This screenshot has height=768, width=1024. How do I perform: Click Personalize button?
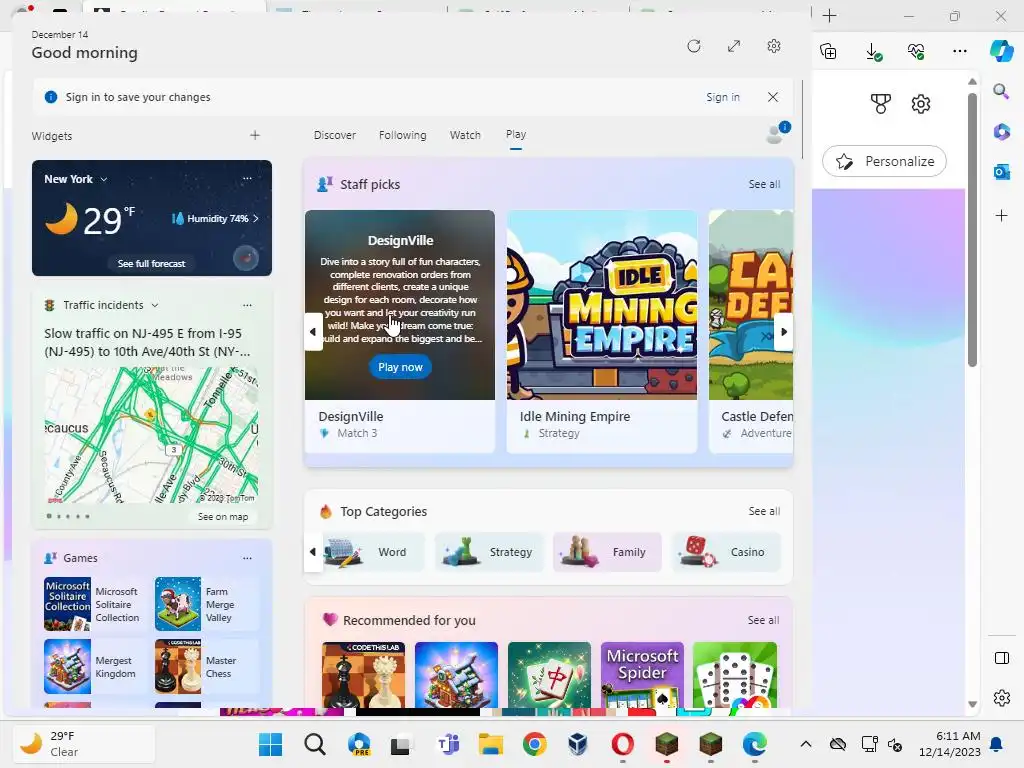tap(884, 161)
